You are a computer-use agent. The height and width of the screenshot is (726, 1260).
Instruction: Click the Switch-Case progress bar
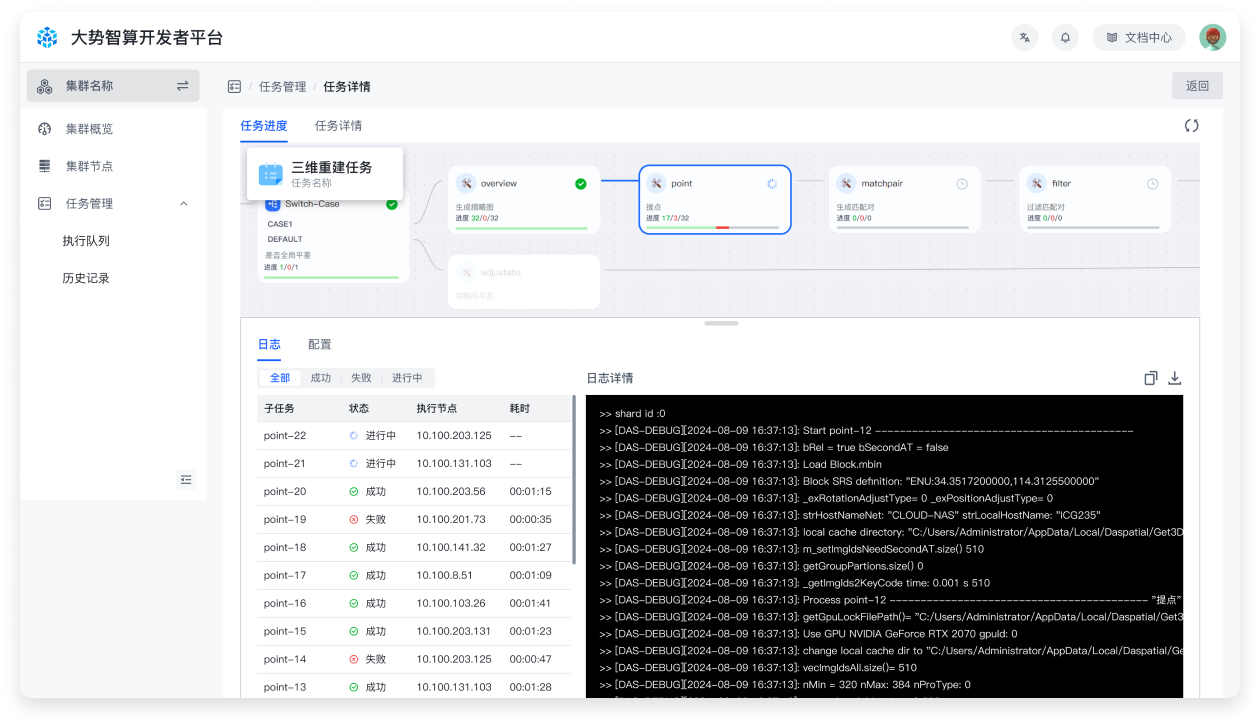331,277
